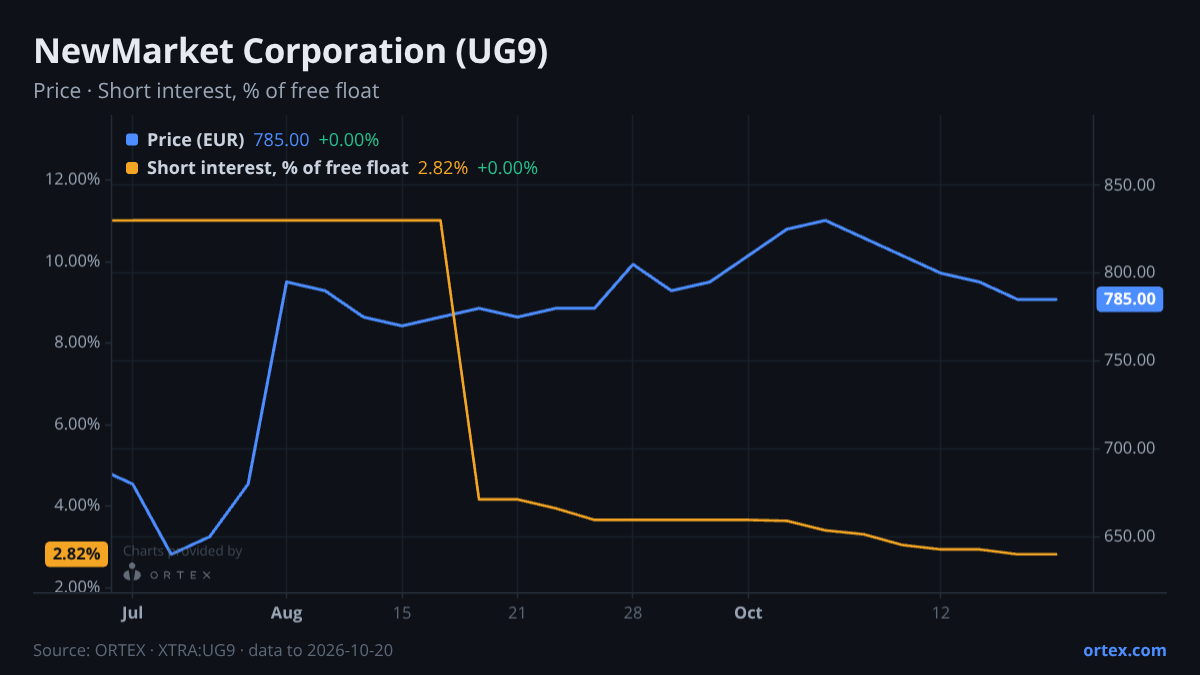1200x675 pixels.
Task: Click the 15 date axis label
Action: pyautogui.click(x=403, y=612)
